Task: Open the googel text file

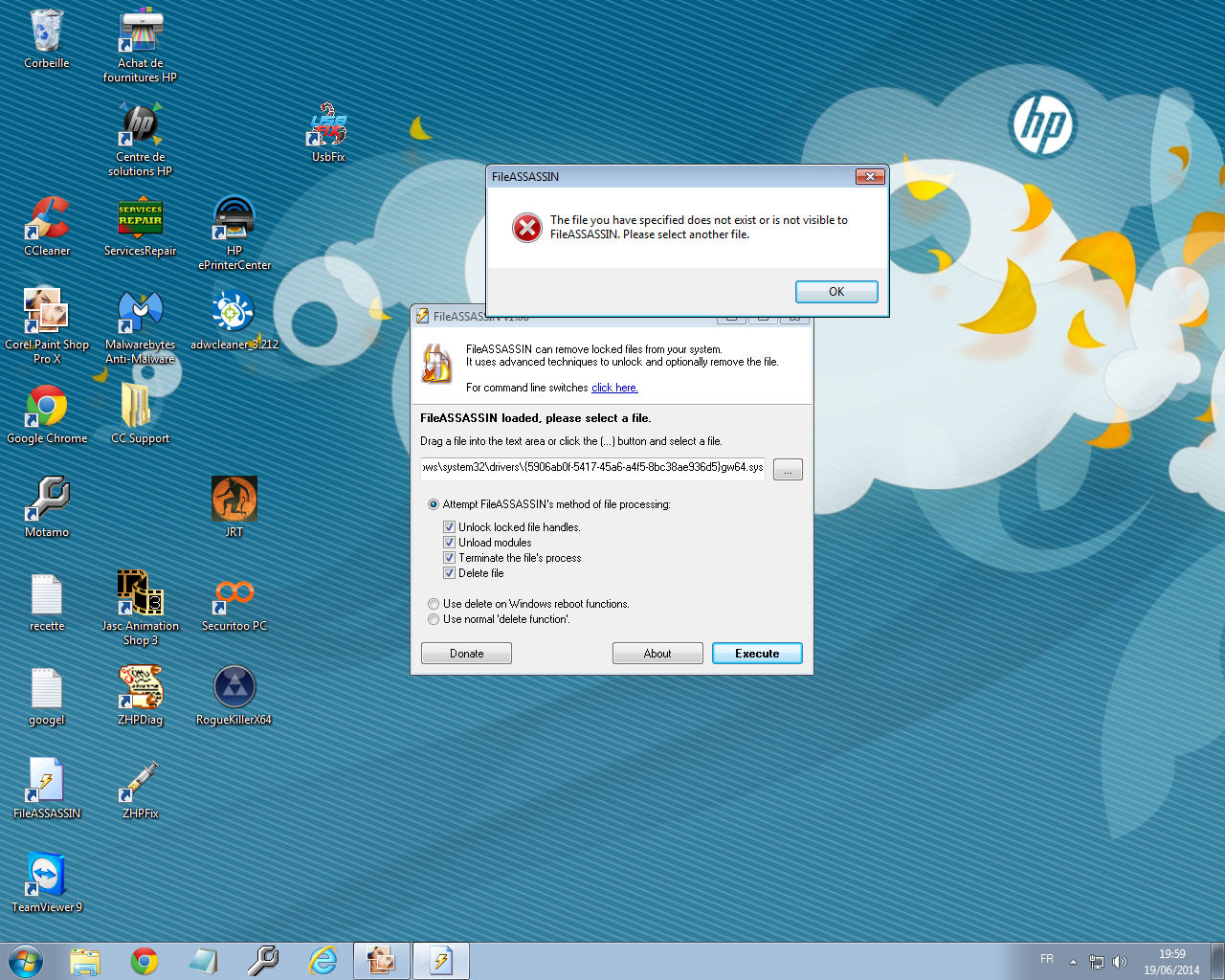Action: [47, 696]
